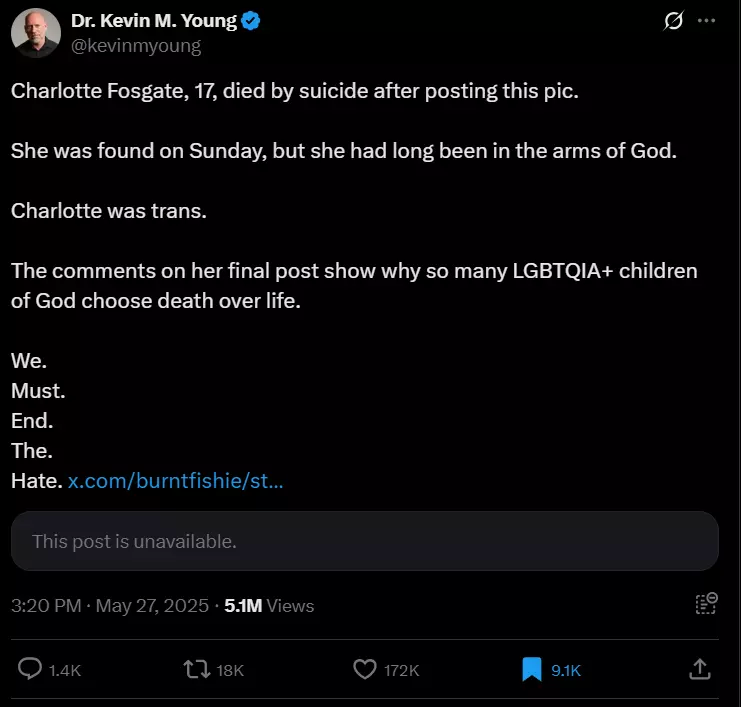Click the blue verified badge

pos(251,22)
